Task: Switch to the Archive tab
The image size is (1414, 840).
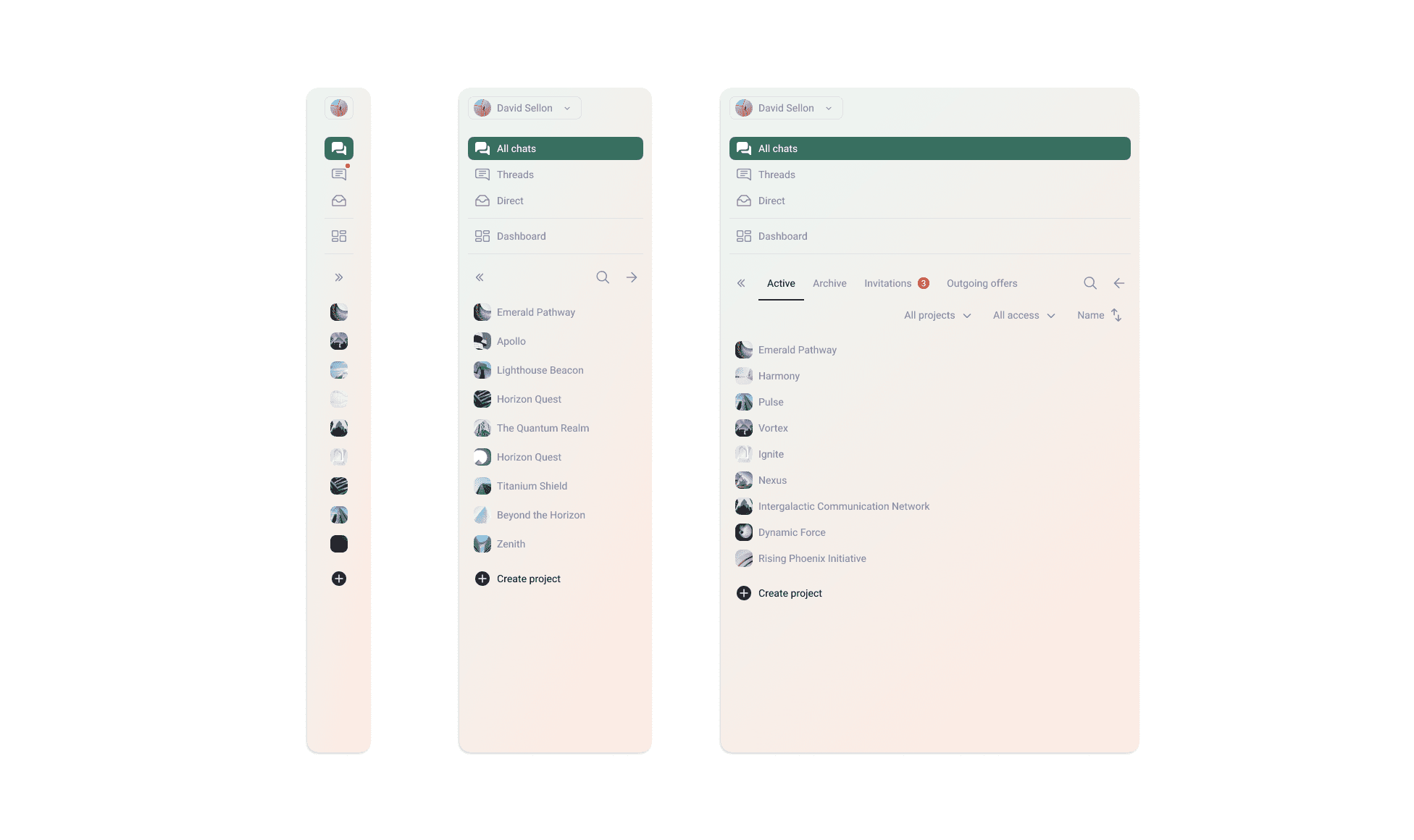Action: click(829, 283)
